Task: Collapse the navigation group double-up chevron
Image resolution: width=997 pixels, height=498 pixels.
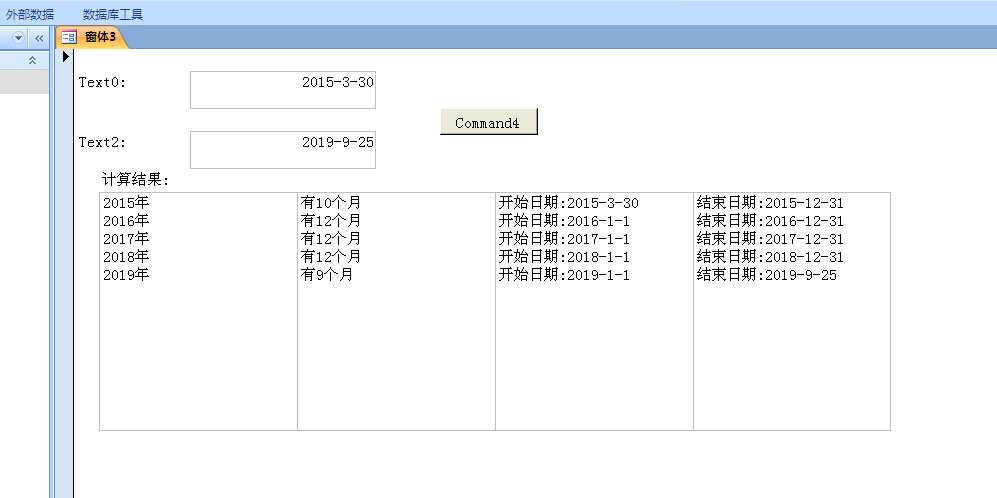Action: 32,60
